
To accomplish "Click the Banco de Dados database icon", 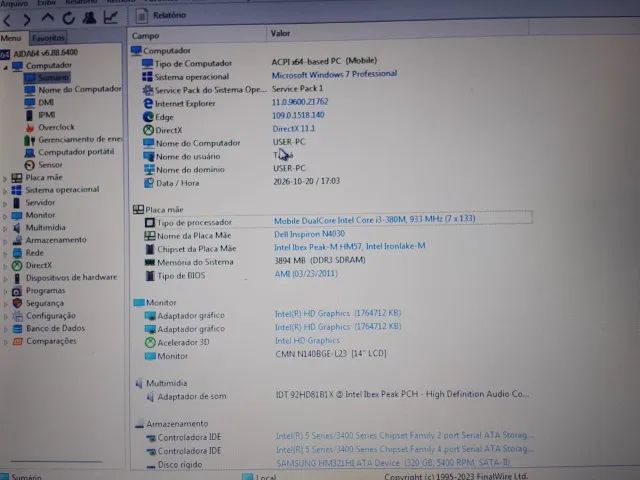I will (x=17, y=329).
